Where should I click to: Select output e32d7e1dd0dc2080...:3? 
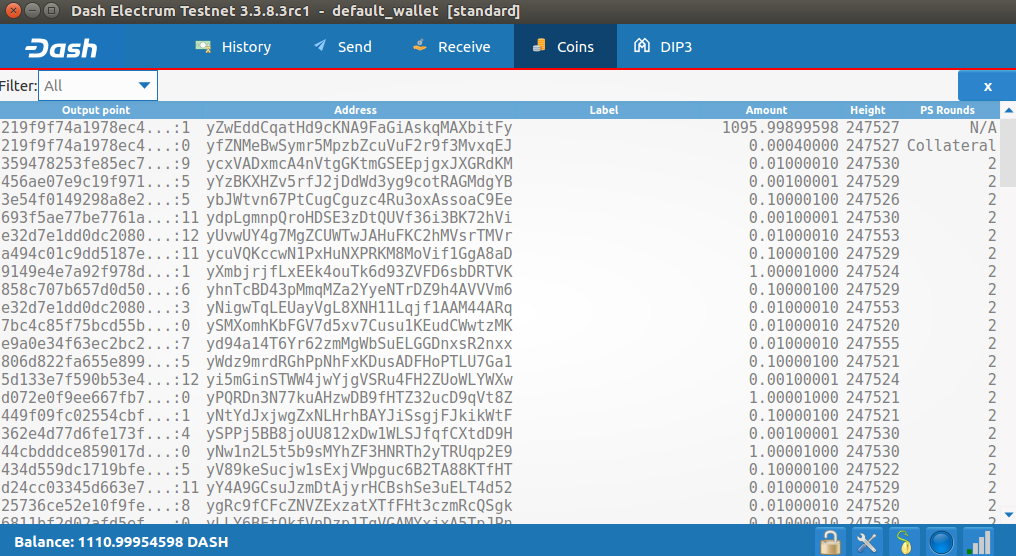click(96, 308)
